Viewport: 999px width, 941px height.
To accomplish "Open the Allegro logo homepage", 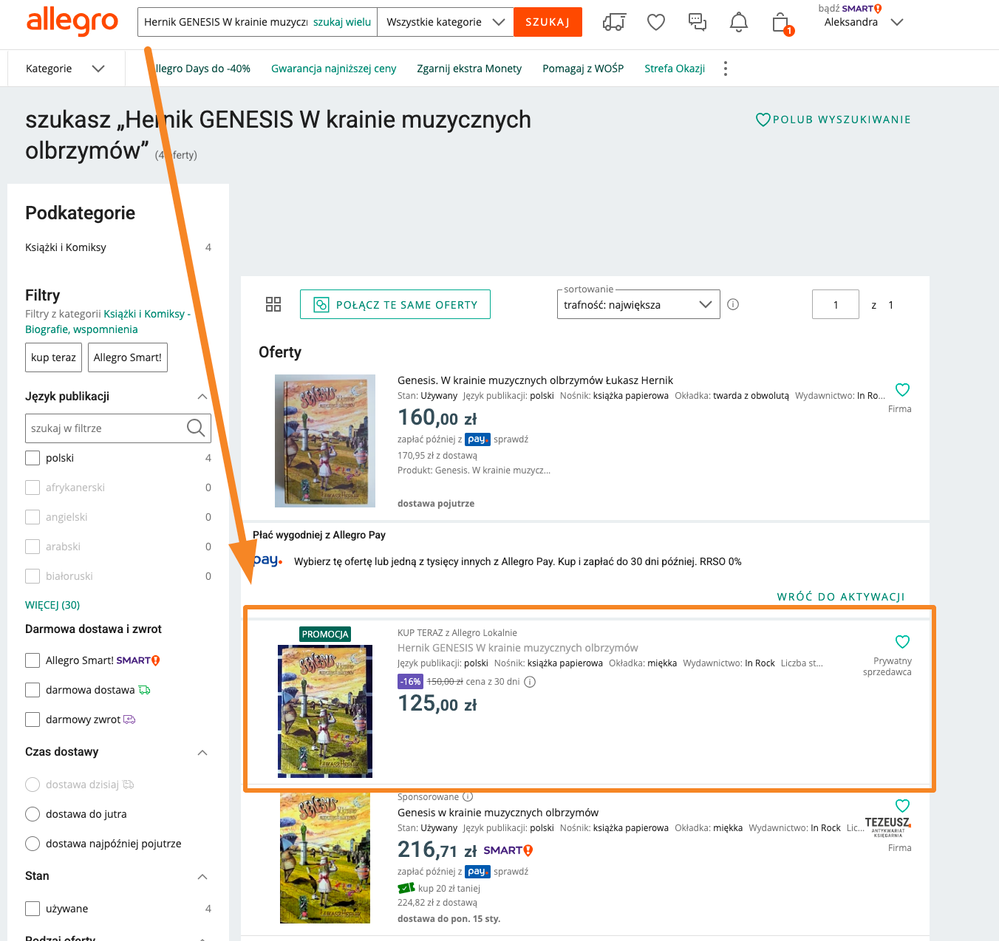I will pyautogui.click(x=72, y=22).
